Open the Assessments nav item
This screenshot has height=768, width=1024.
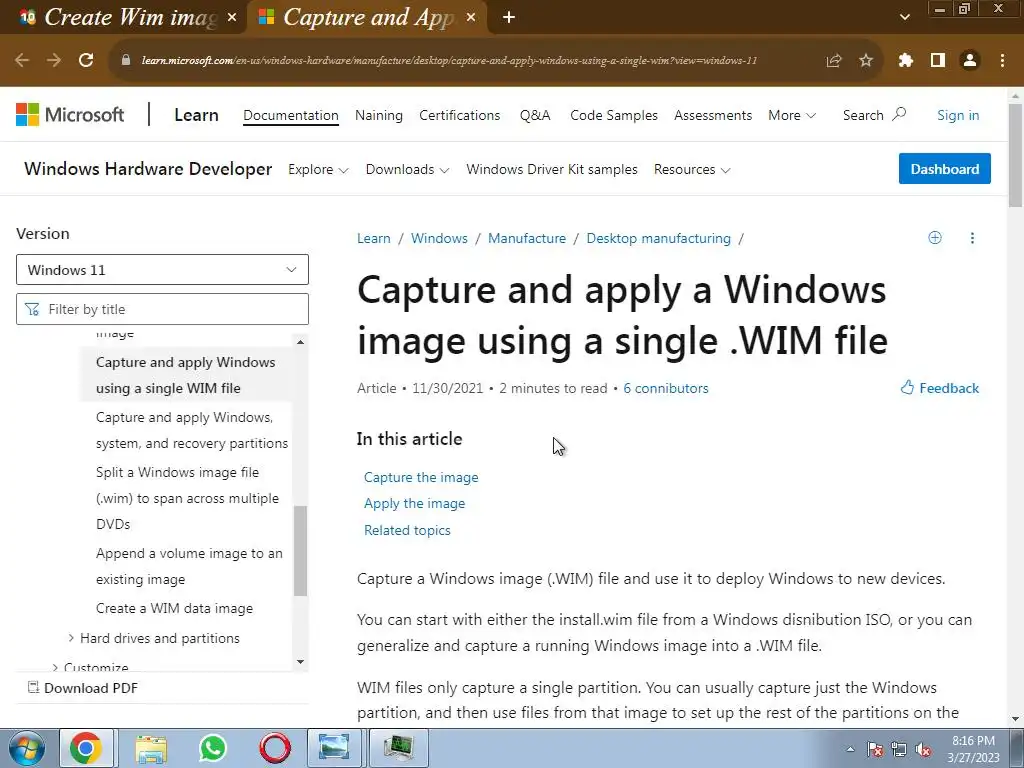(x=712, y=115)
